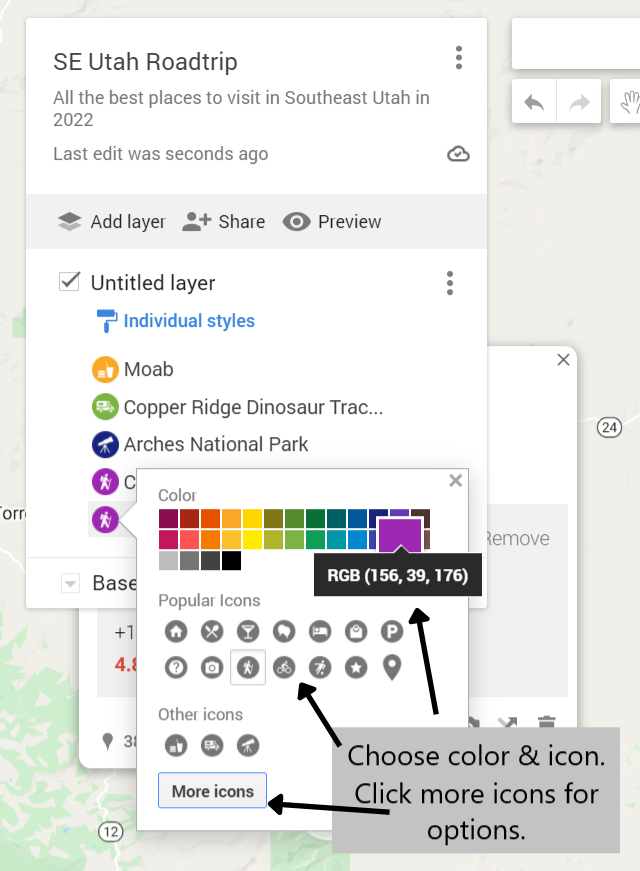Choose the parking P icon
The height and width of the screenshot is (871, 640).
tap(392, 632)
